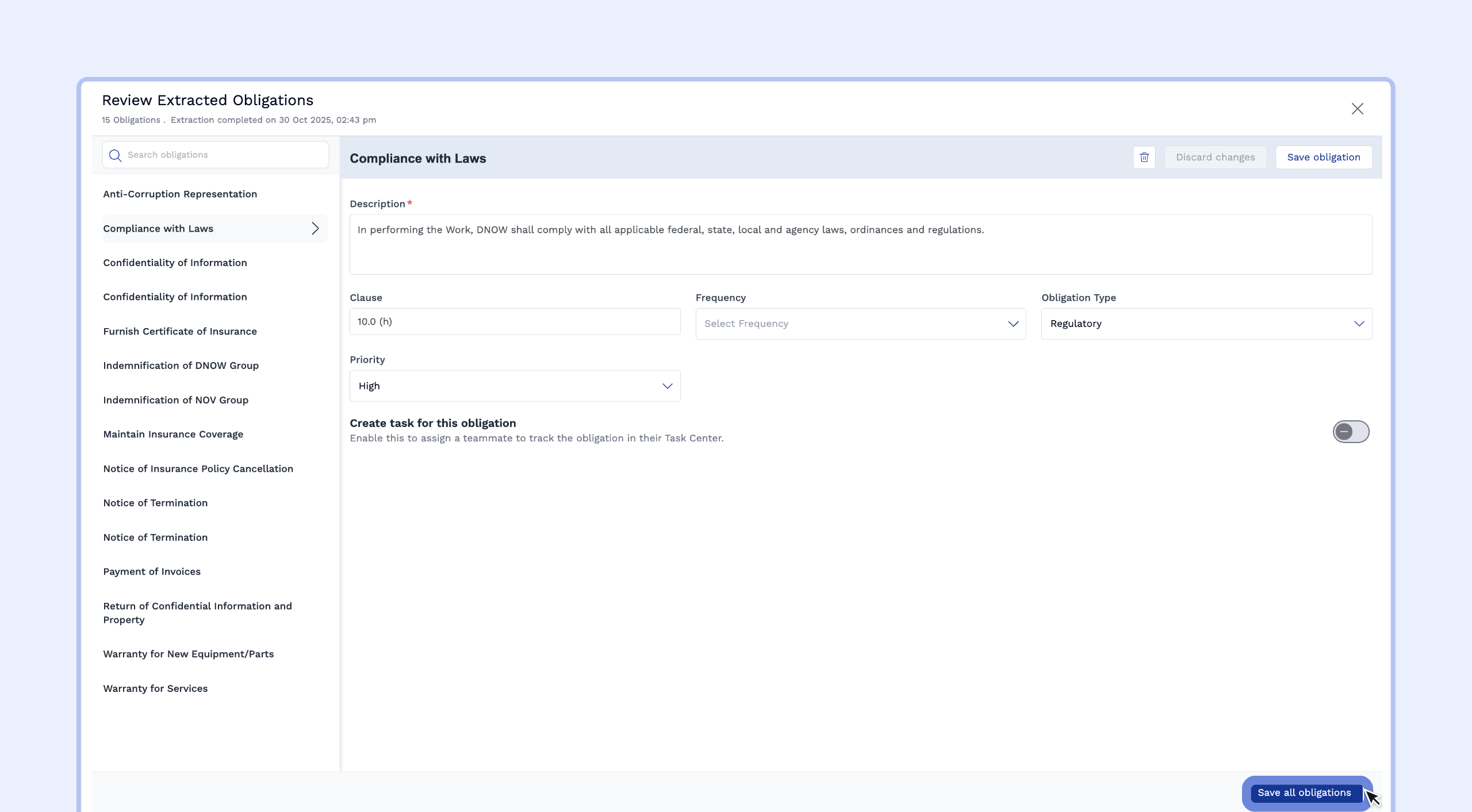Close the Review Extracted Obligations dialog
The width and height of the screenshot is (1472, 812).
[x=1357, y=109]
